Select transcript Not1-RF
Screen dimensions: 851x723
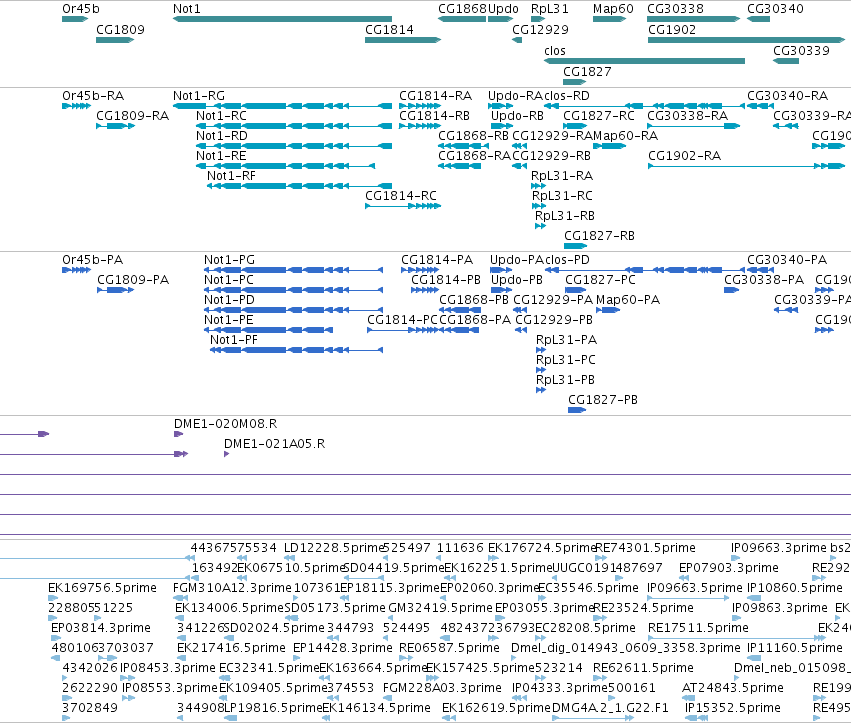click(231, 176)
